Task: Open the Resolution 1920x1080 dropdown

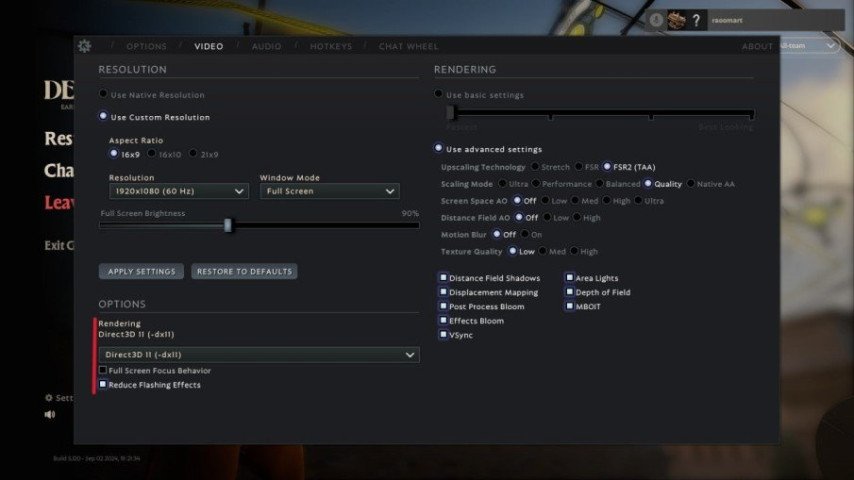Action: [178, 191]
